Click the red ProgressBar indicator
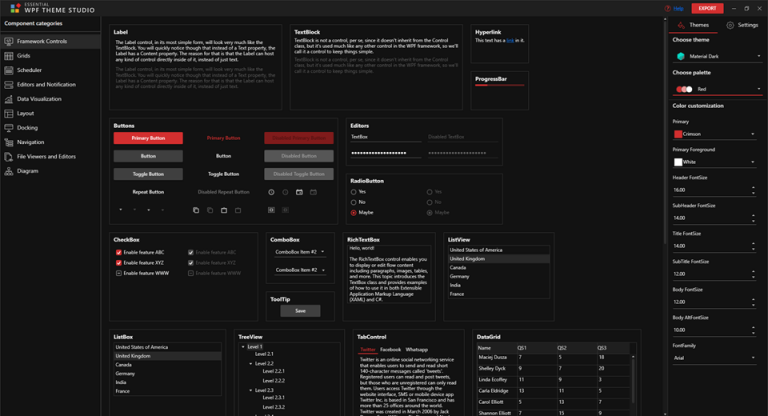Screen dimensions: 768x416 (x=500, y=85)
